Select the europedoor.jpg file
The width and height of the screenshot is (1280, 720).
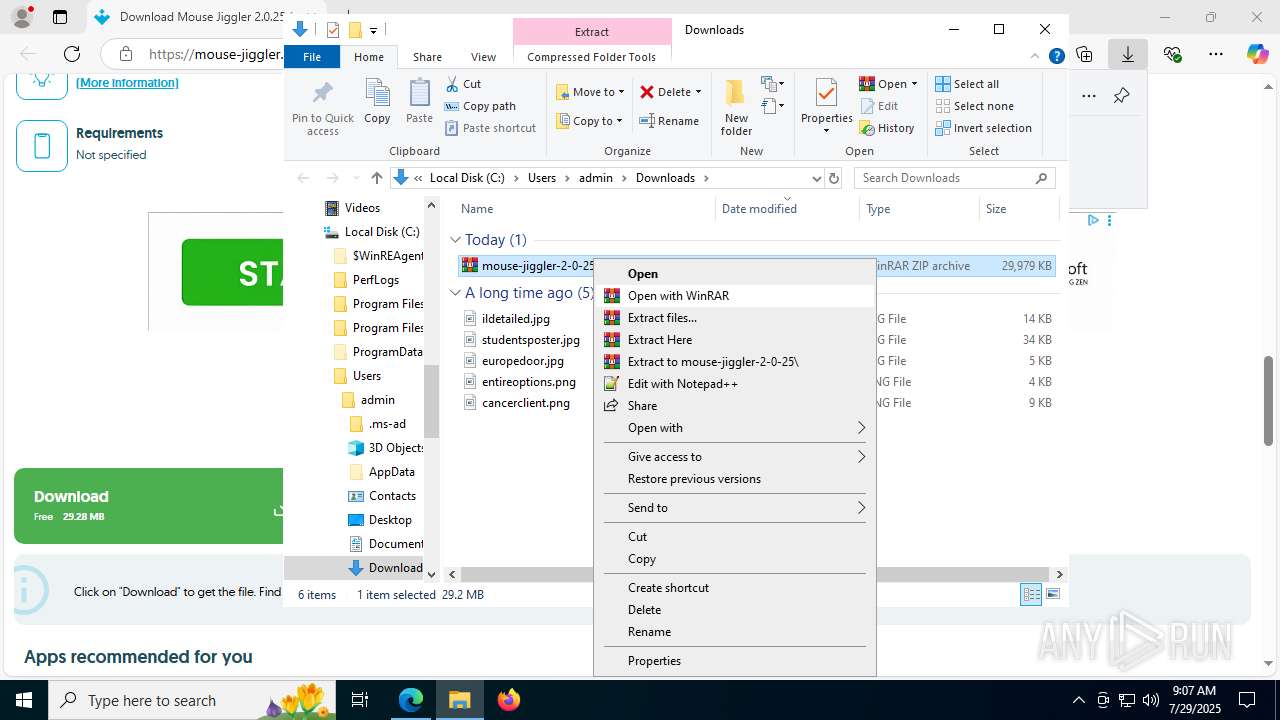point(523,361)
